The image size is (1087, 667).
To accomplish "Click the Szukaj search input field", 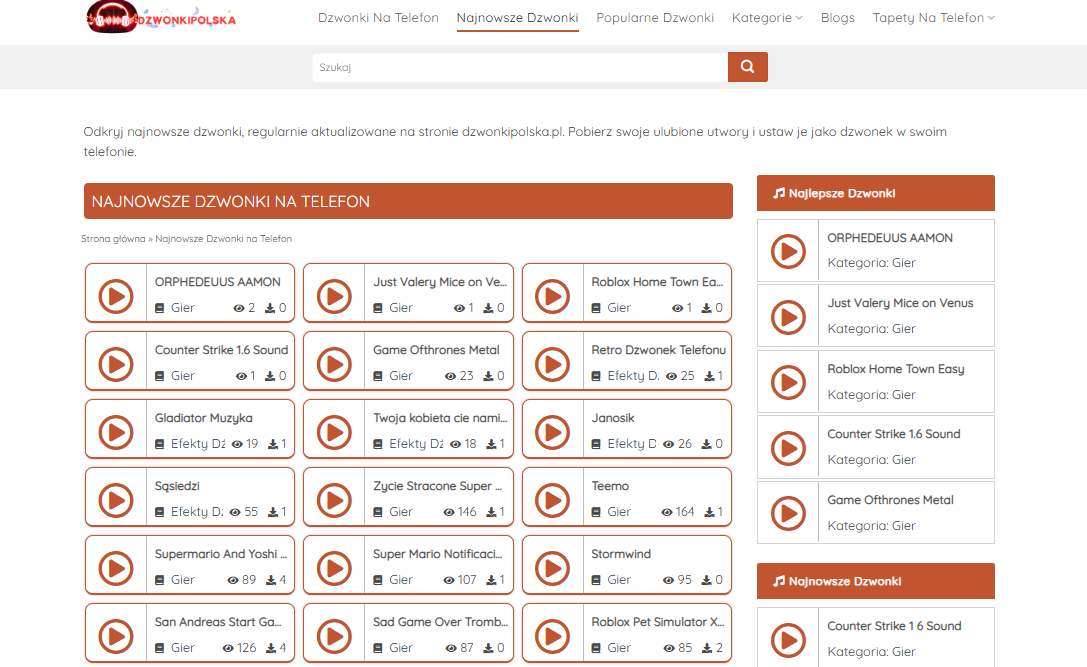I will point(519,67).
